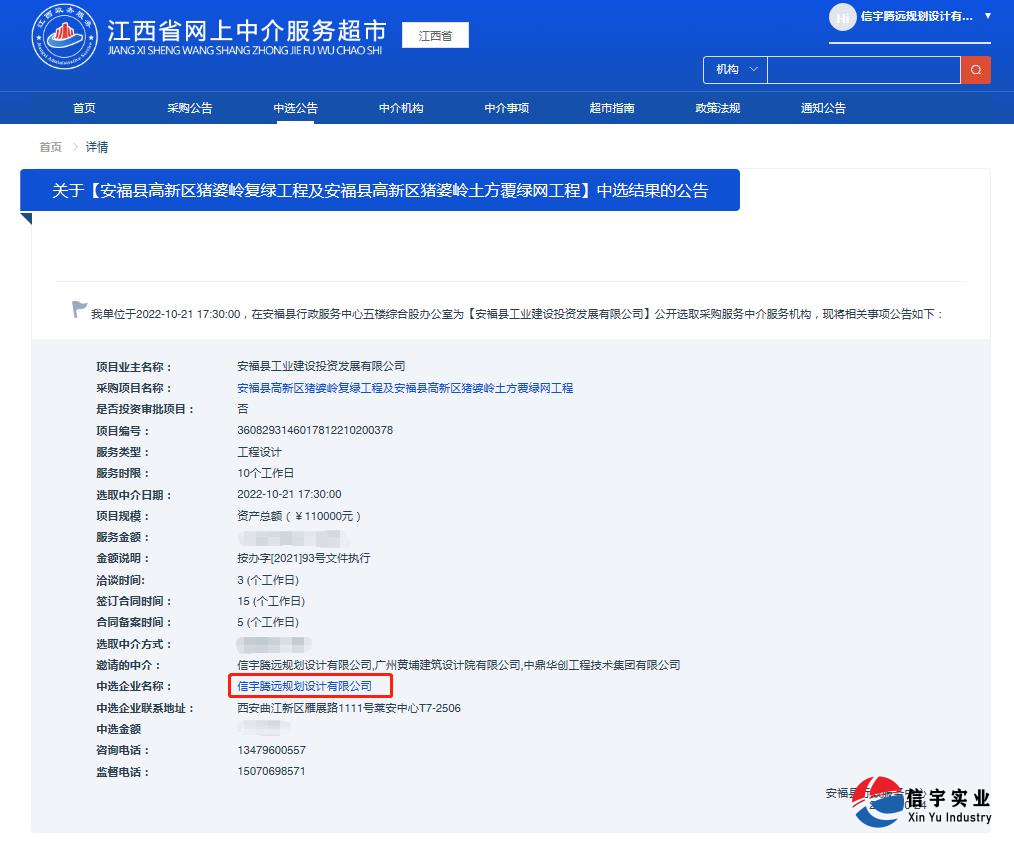
Task: Click the dark ribbon fold under the title banner
Action: [x=26, y=216]
